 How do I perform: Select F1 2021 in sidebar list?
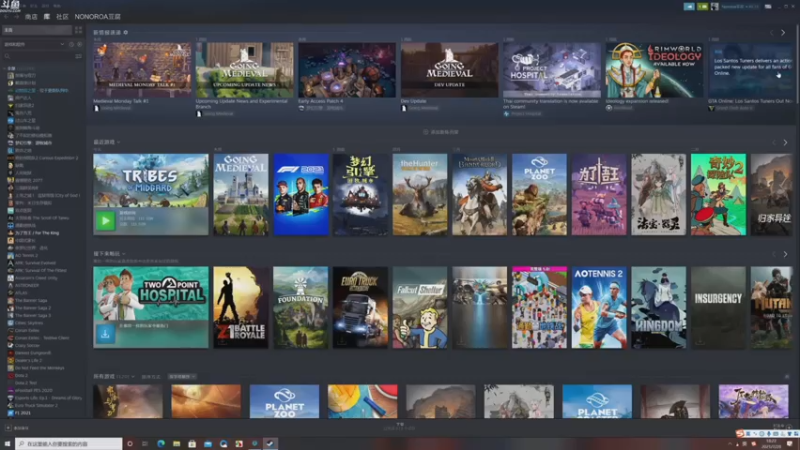click(19, 413)
